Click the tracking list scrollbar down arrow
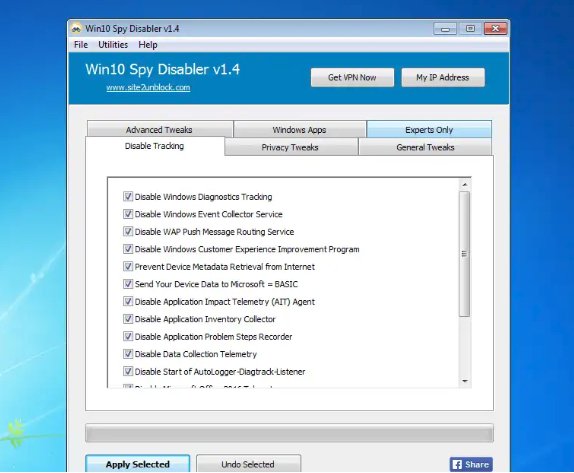 tap(465, 381)
